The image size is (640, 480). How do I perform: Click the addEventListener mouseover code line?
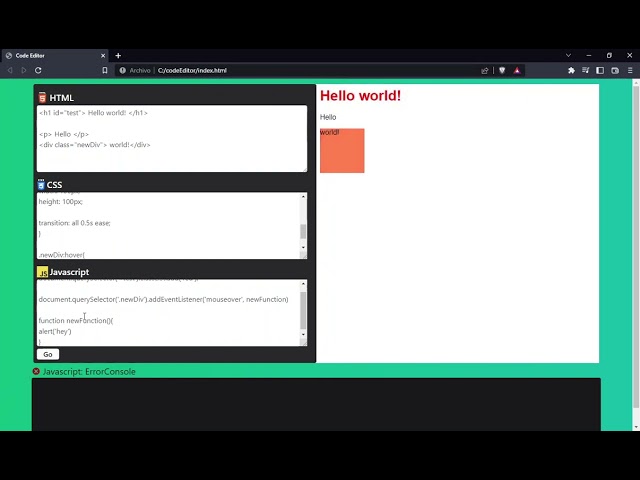pos(163,299)
